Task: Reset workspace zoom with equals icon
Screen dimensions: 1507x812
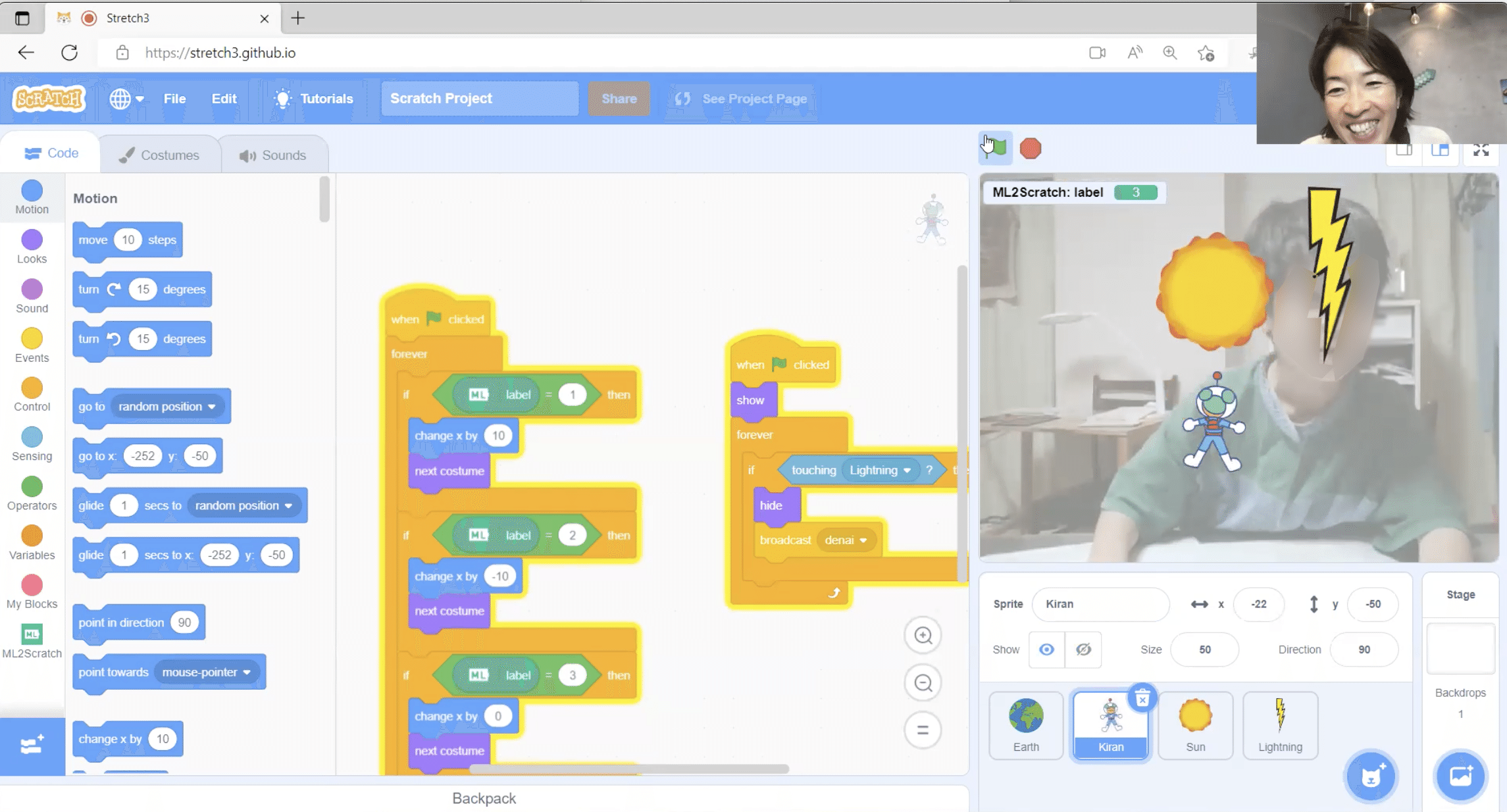Action: click(923, 730)
